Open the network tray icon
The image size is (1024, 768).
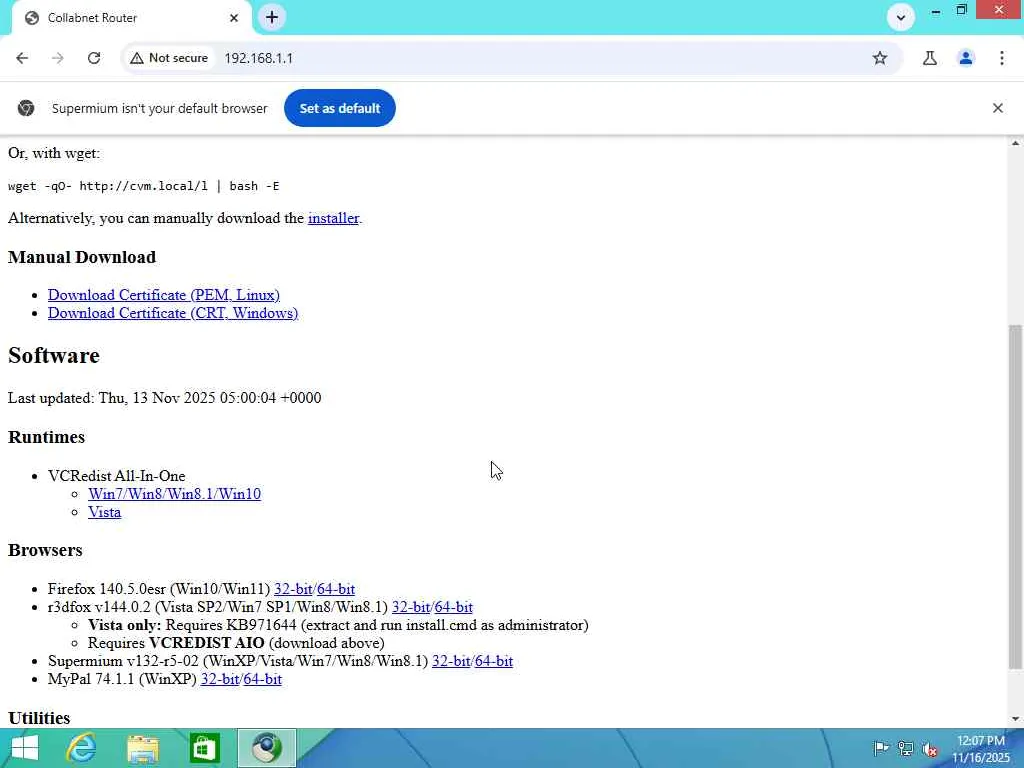(905, 749)
